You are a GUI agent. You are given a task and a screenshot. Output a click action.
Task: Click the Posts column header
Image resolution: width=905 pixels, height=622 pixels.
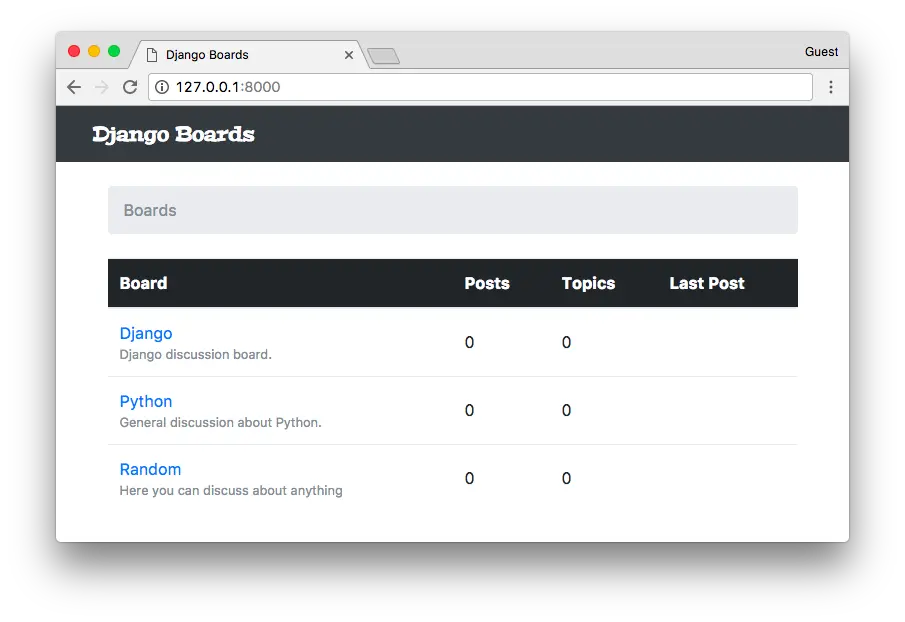(x=487, y=283)
